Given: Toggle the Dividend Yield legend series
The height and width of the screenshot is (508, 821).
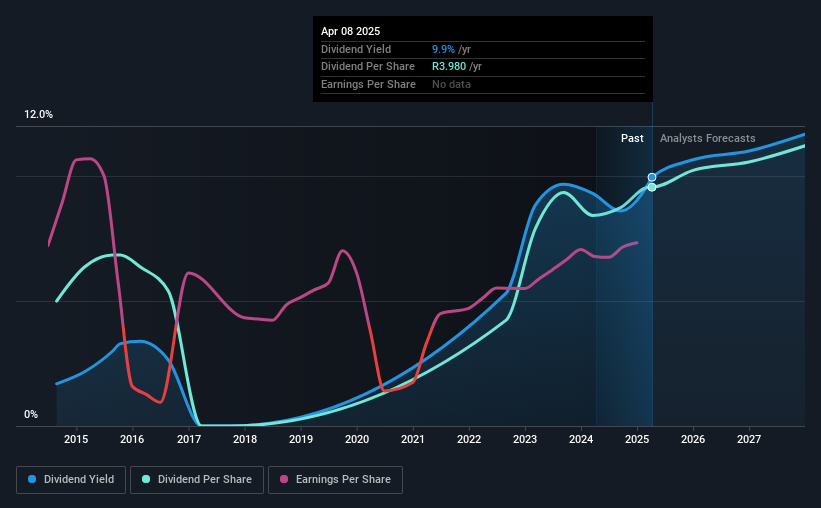Looking at the screenshot, I should (71, 480).
